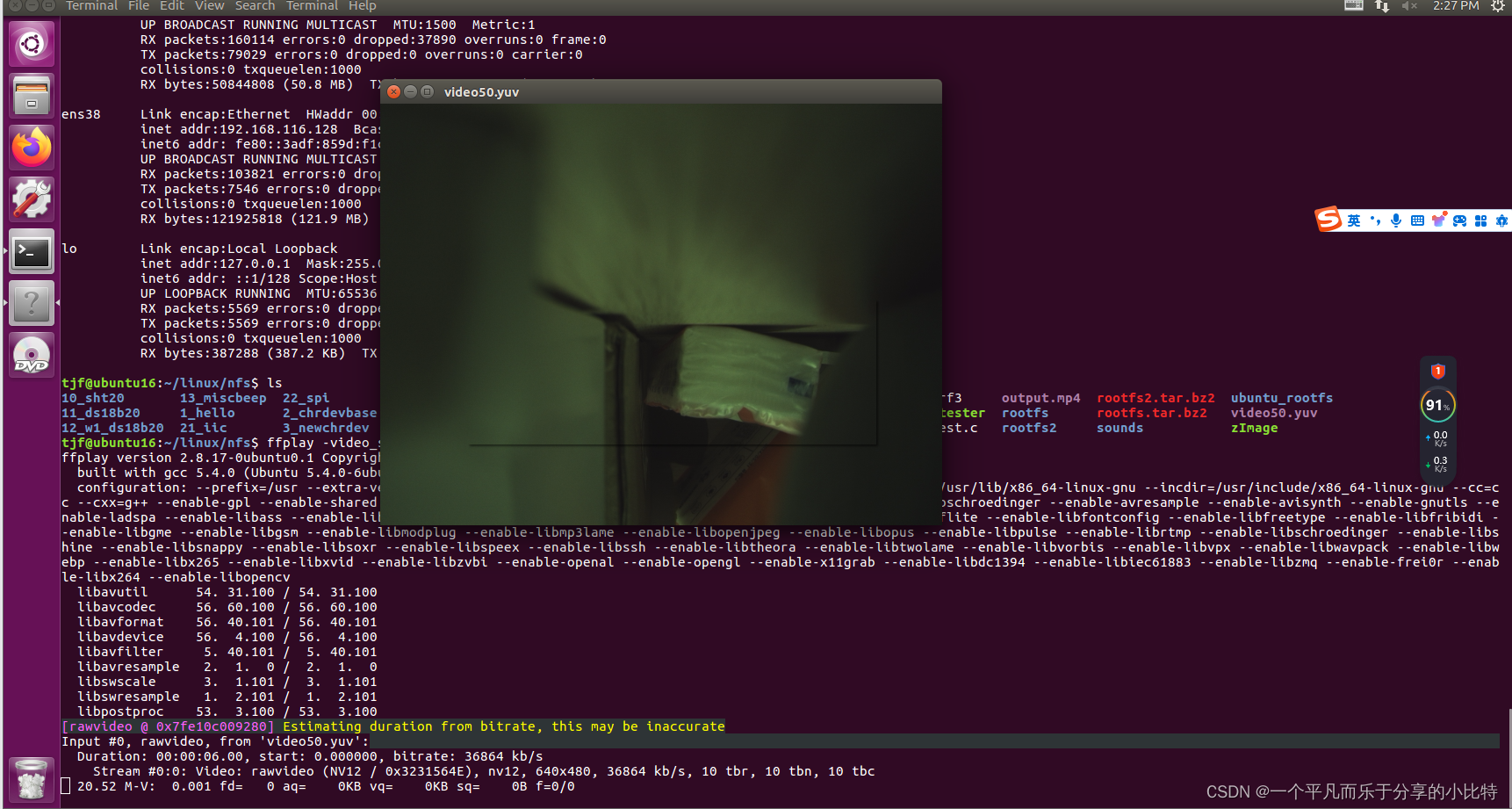The height and width of the screenshot is (809, 1512).
Task: Click 3_newchrdev in the ls listing
Action: point(326,428)
